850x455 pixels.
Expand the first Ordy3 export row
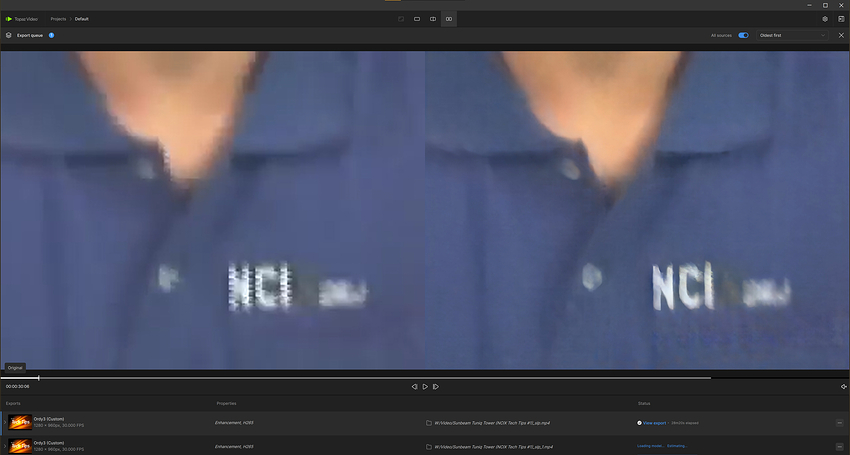[x=5, y=422]
